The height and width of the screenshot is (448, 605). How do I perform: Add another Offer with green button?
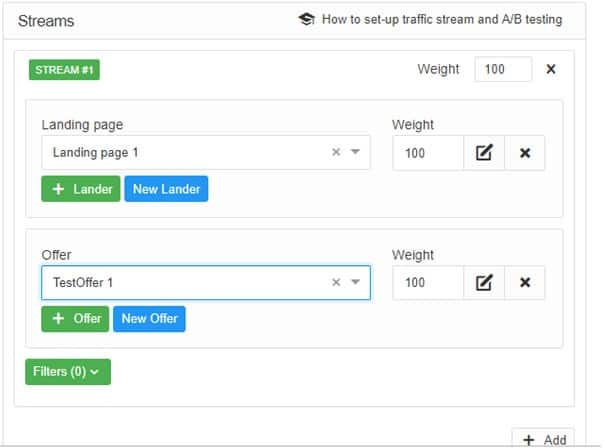(x=74, y=319)
